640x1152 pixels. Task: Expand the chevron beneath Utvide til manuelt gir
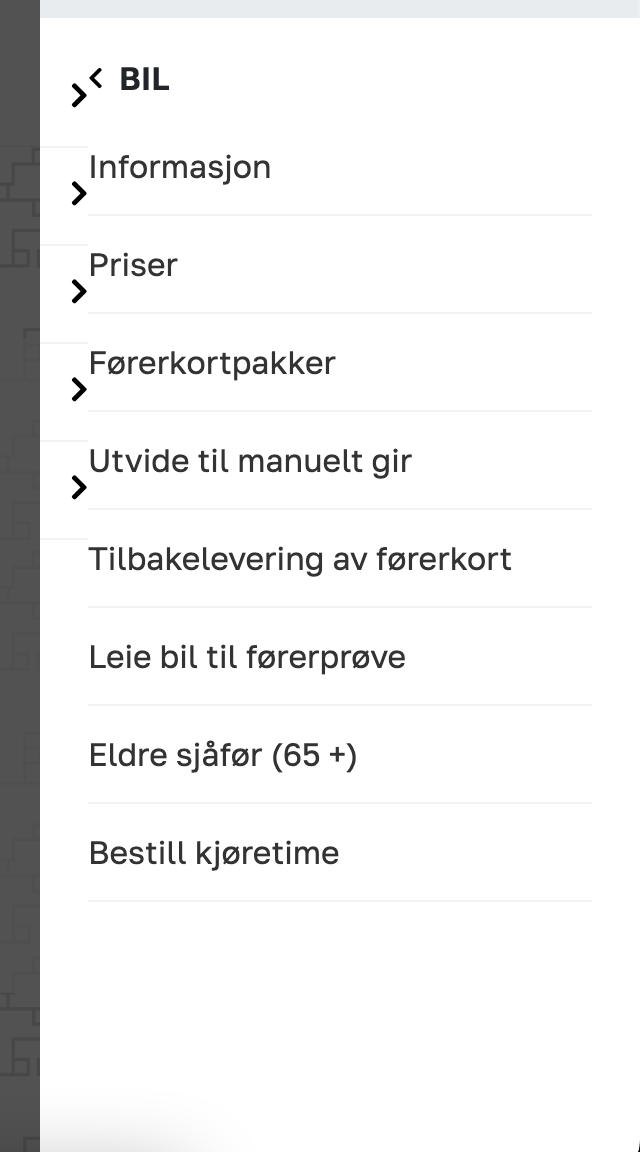tap(79, 488)
